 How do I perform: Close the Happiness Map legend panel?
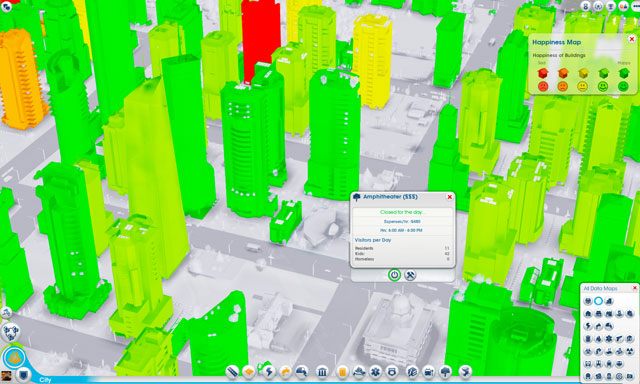coord(632,39)
